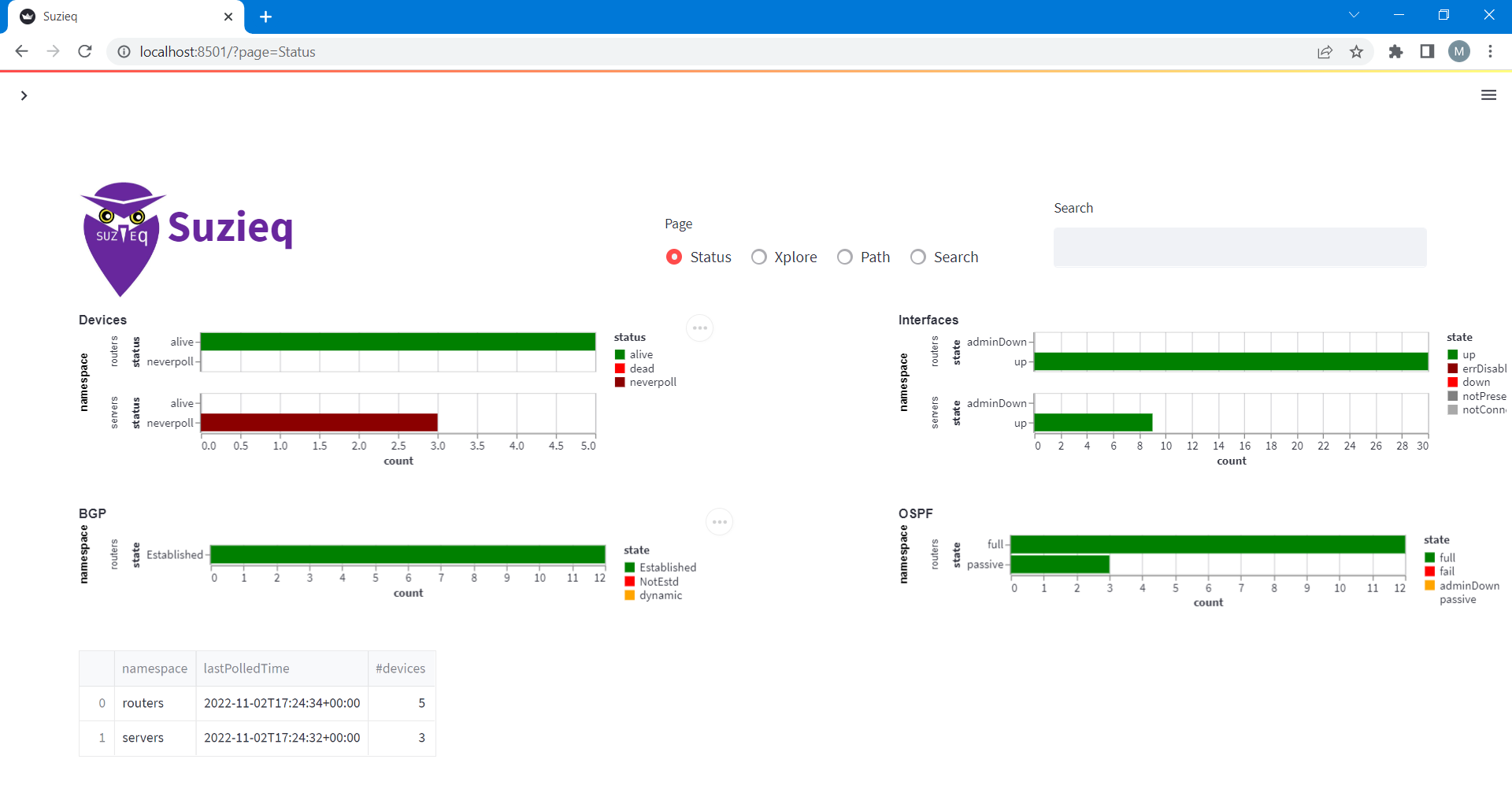The width and height of the screenshot is (1512, 811).
Task: Click the routers alive bar in Devices chart
Action: click(398, 342)
